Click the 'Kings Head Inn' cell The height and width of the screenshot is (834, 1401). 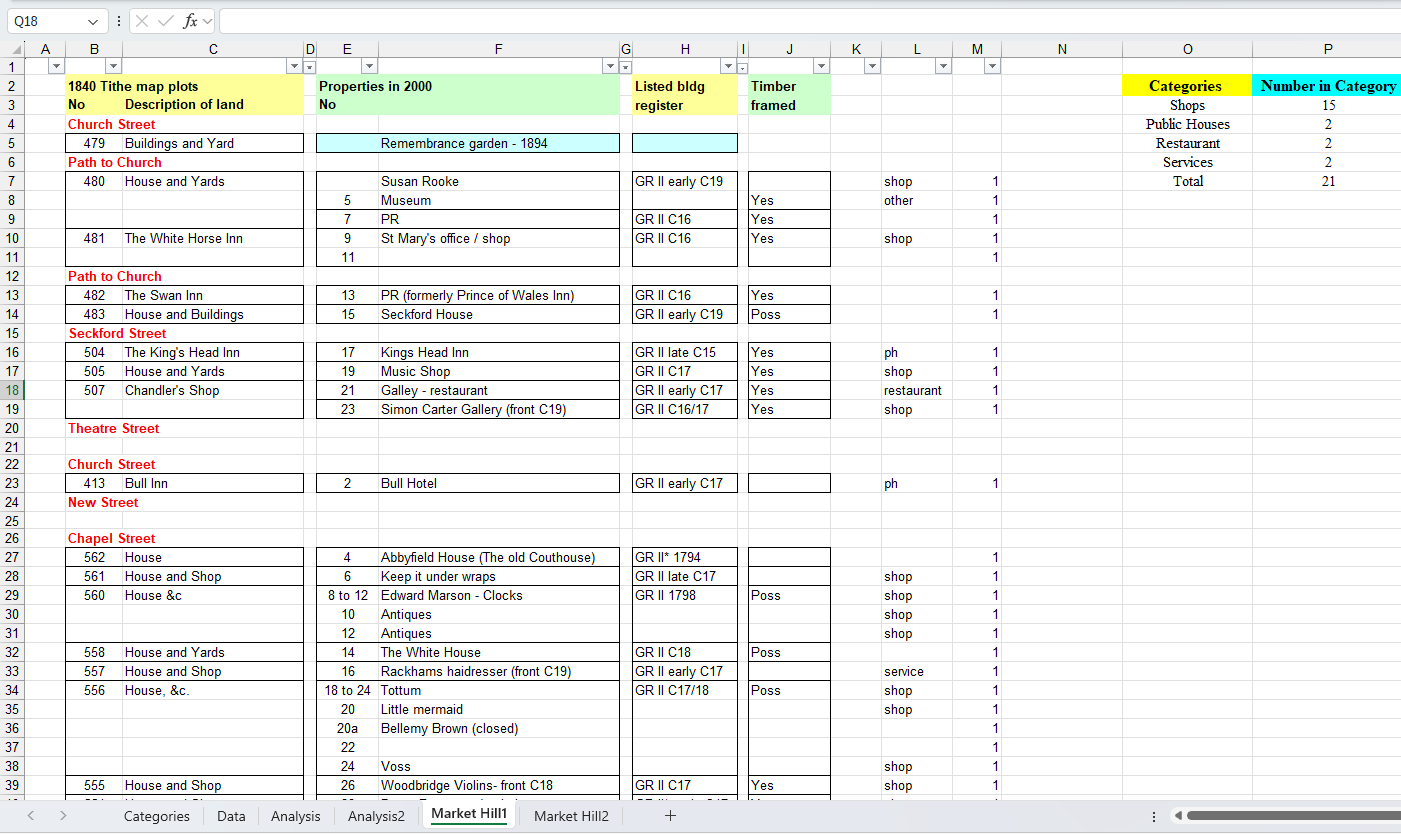pyautogui.click(x=498, y=352)
